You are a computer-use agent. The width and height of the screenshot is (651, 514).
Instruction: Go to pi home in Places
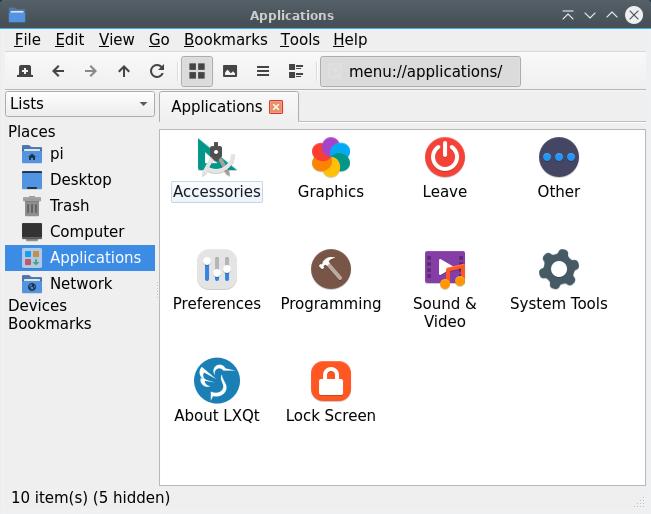coord(80,154)
